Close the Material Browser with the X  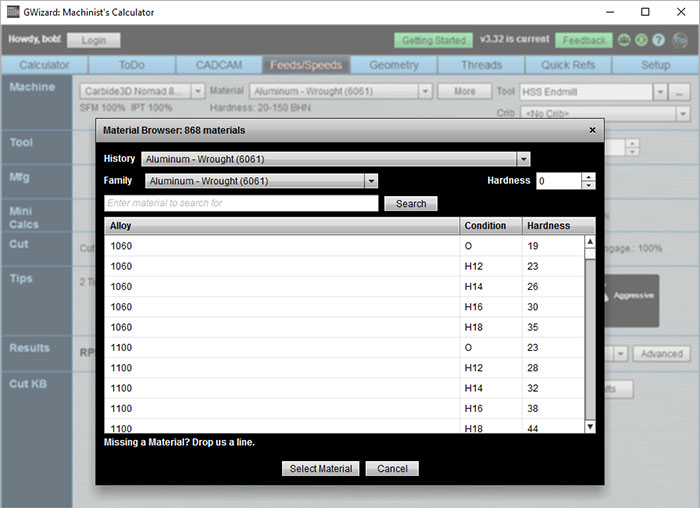(592, 130)
